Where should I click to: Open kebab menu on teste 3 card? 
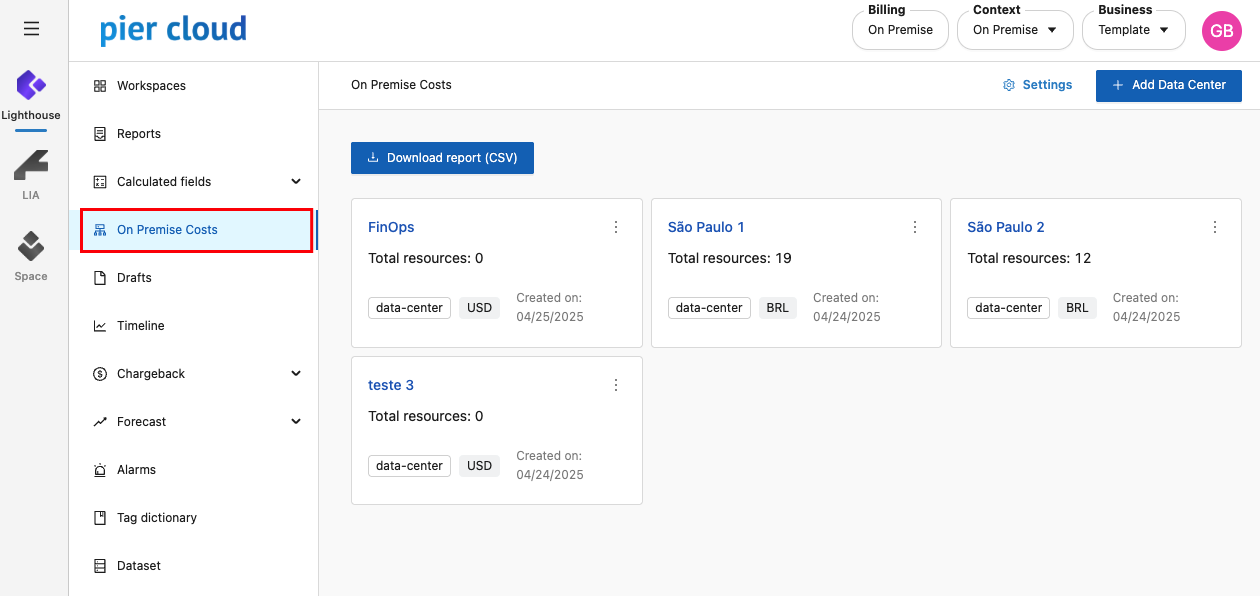point(616,385)
